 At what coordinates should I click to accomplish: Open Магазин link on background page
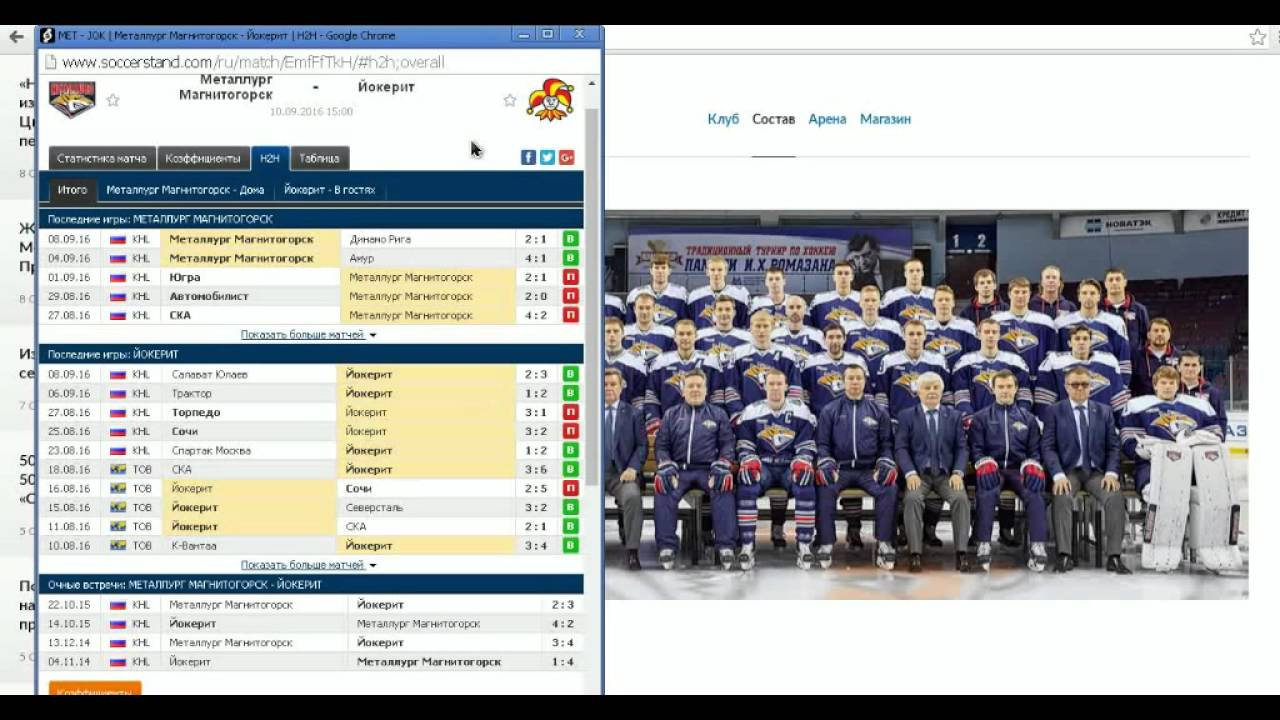pos(885,119)
